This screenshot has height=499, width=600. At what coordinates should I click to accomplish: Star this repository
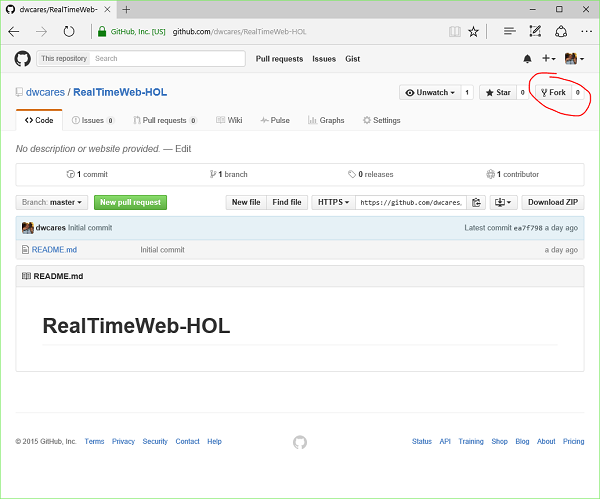click(498, 93)
